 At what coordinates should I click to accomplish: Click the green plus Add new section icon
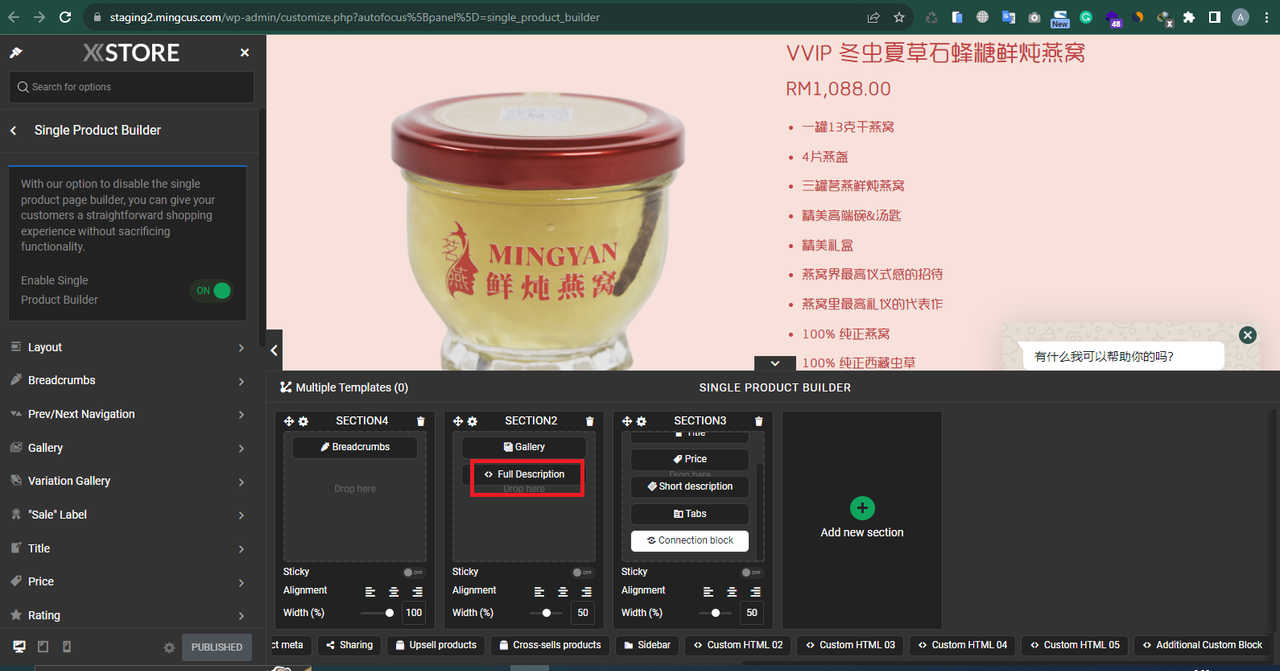tap(862, 508)
